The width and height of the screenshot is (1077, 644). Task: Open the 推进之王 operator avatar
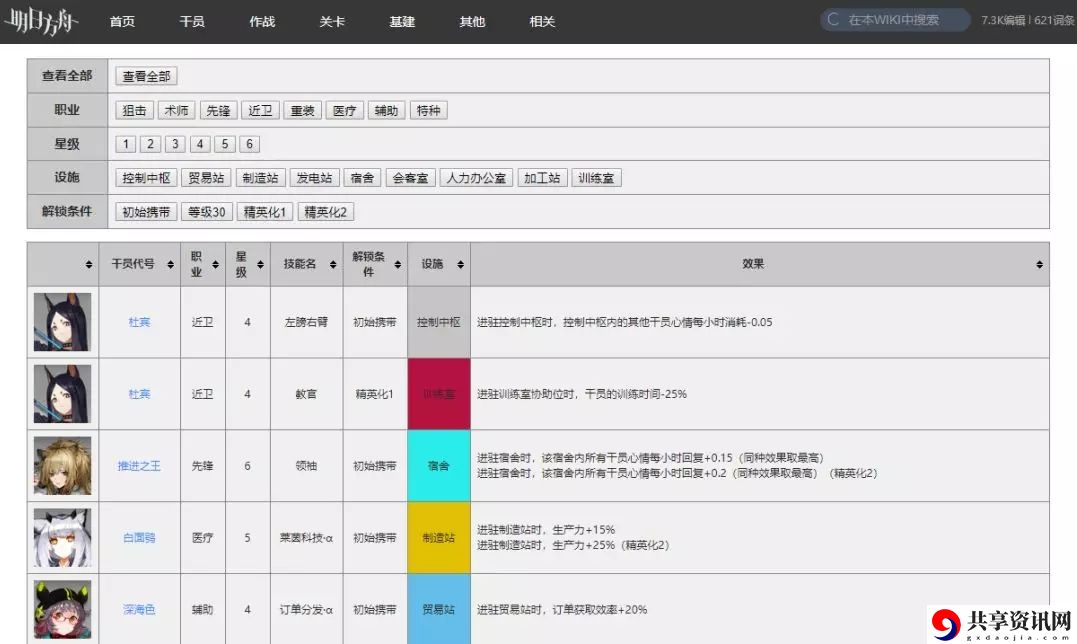tap(63, 465)
